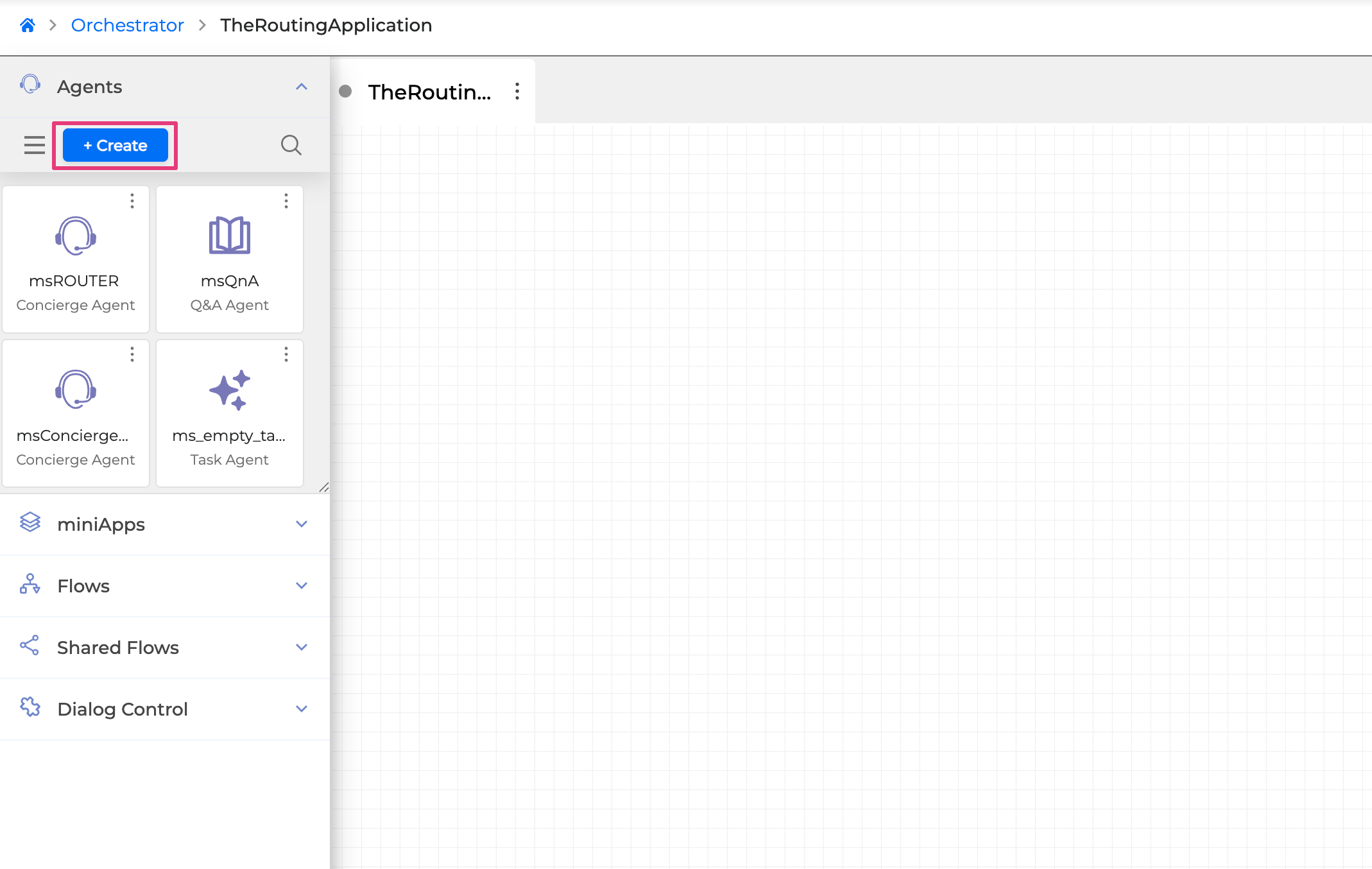Click the grey status dot on tab

[x=345, y=91]
